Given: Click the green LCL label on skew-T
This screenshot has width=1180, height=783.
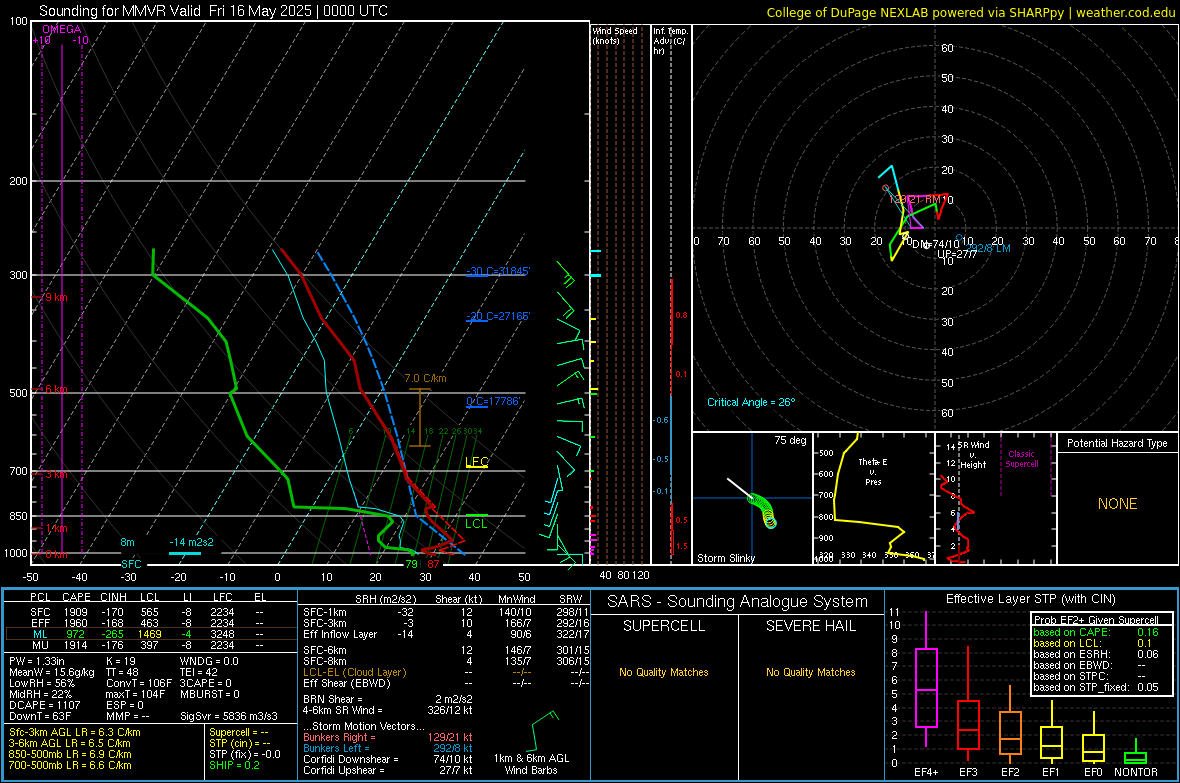Looking at the screenshot, I should click(x=476, y=523).
